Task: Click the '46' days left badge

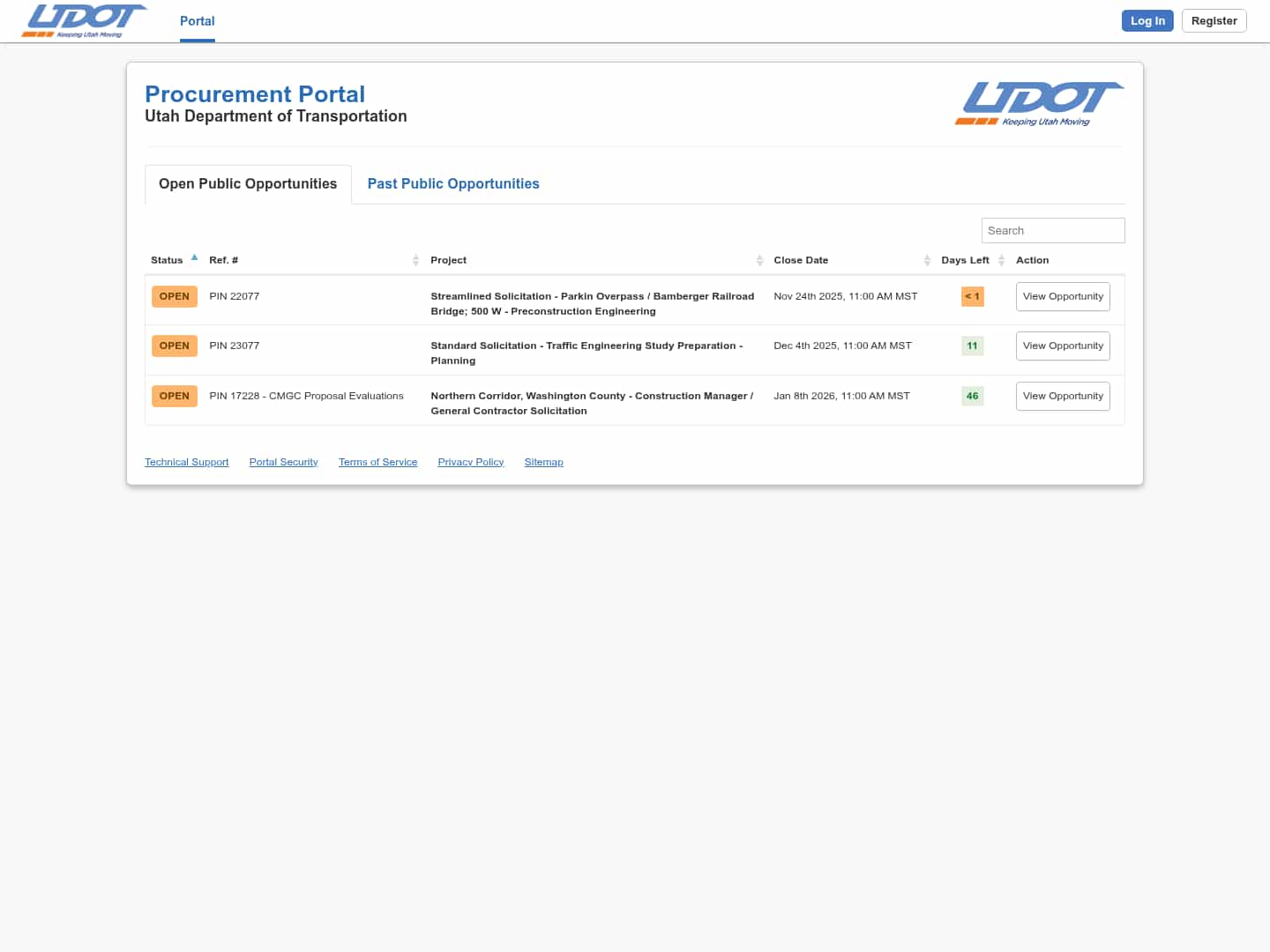Action: (973, 396)
